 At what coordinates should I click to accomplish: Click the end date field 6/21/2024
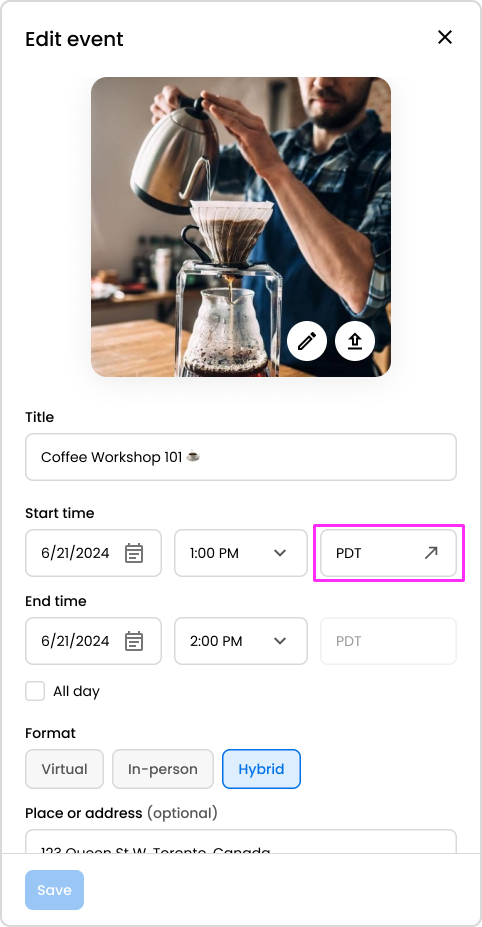coord(93,641)
